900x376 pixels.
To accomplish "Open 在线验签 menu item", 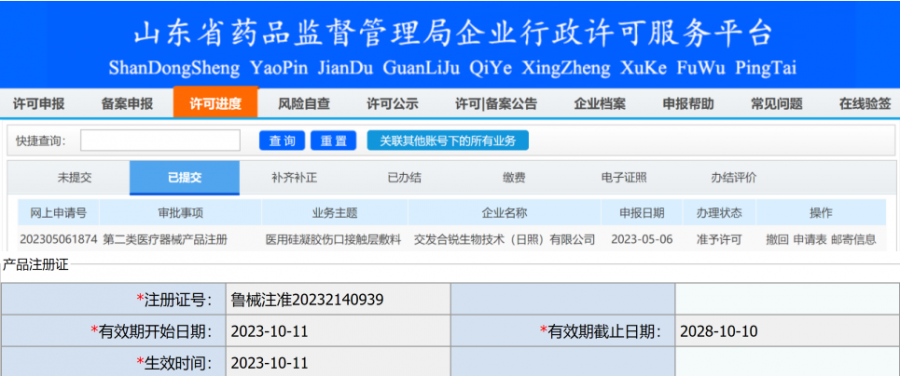I will pyautogui.click(x=865, y=104).
